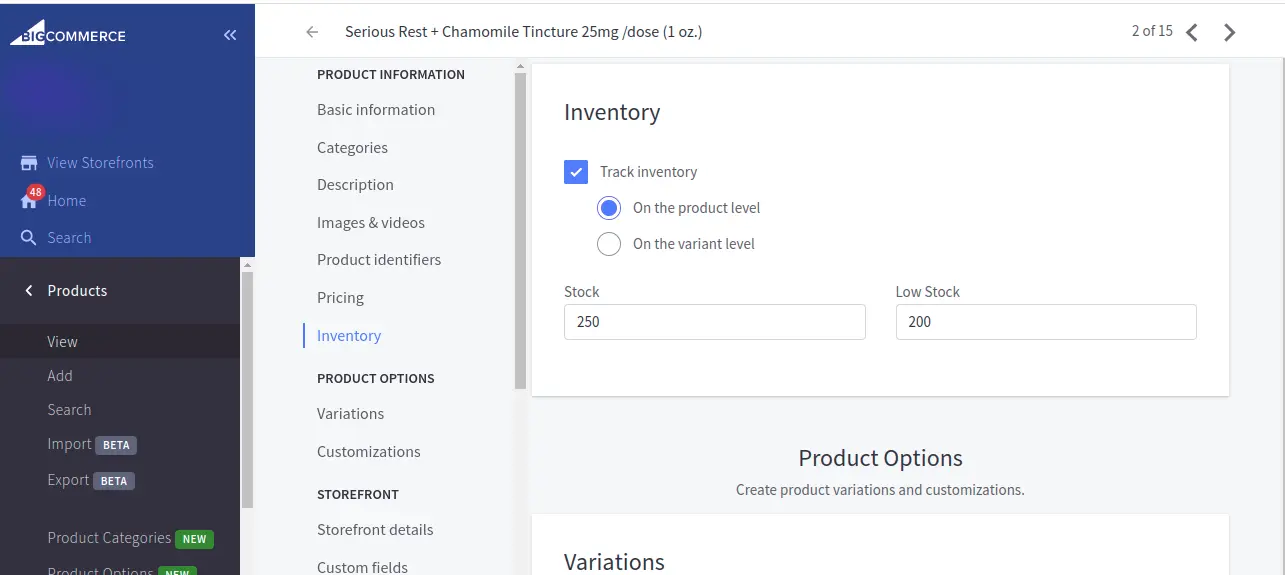Select On the product level radio

(x=609, y=208)
